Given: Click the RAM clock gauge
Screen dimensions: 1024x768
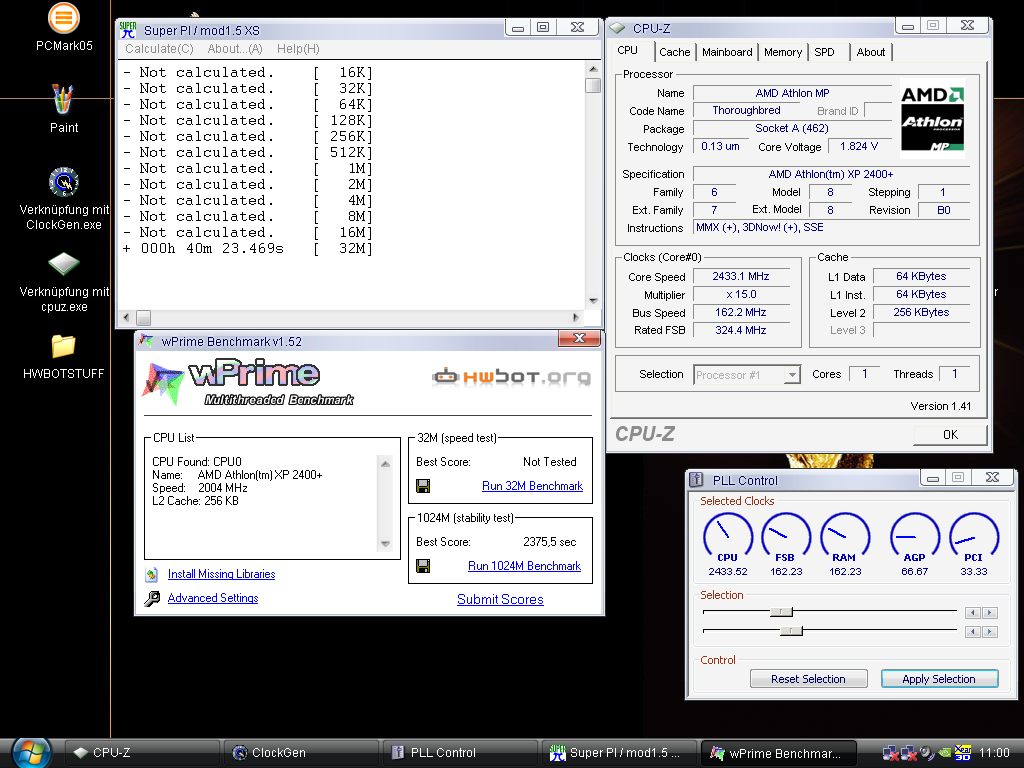Looking at the screenshot, I should coord(845,537).
